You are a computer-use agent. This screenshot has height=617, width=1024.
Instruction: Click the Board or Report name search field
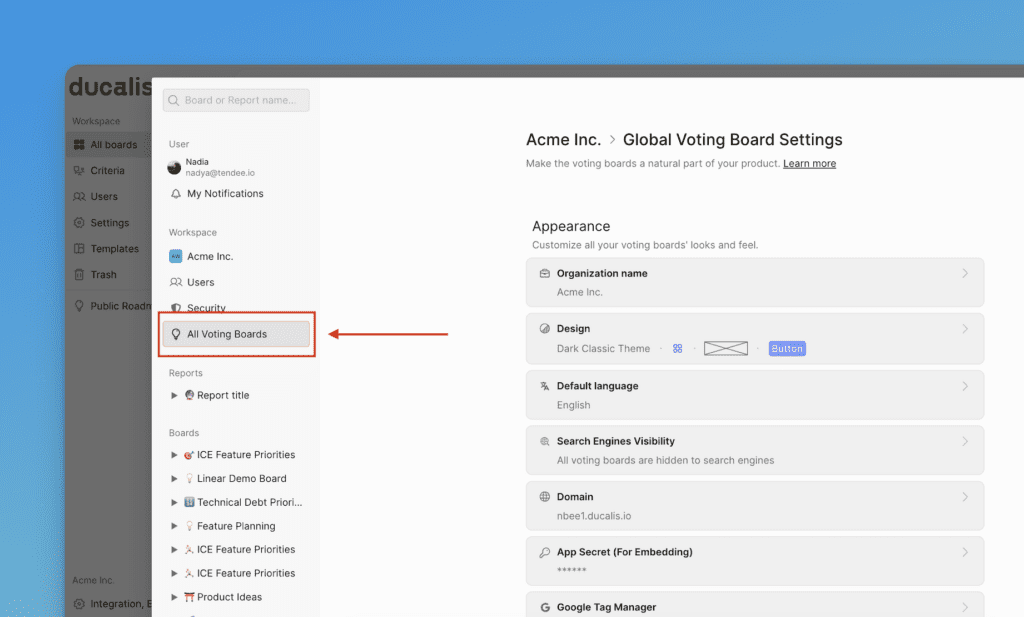coord(236,100)
